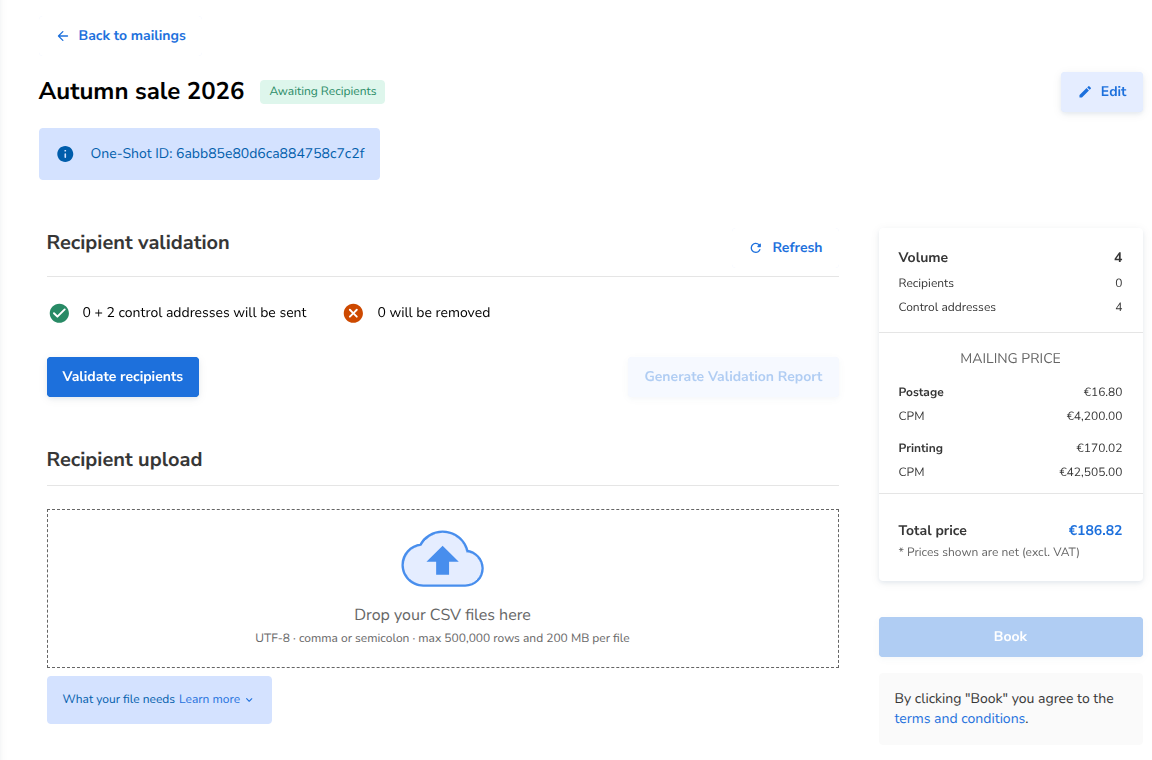Click the Total price €186.82 value
1152x760 pixels.
coord(1095,530)
